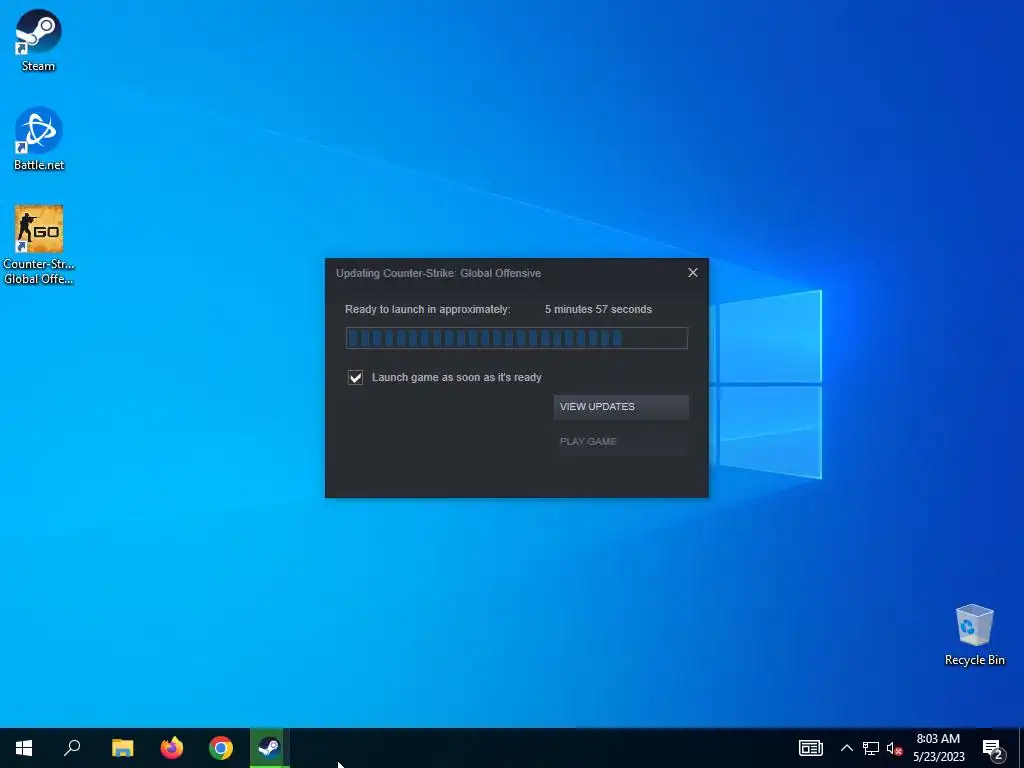Click the muted volume tray icon
The width and height of the screenshot is (1024, 768).
click(894, 748)
